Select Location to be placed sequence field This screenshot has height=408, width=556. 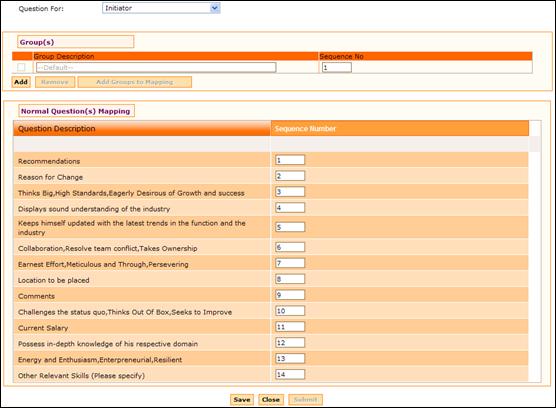290,279
